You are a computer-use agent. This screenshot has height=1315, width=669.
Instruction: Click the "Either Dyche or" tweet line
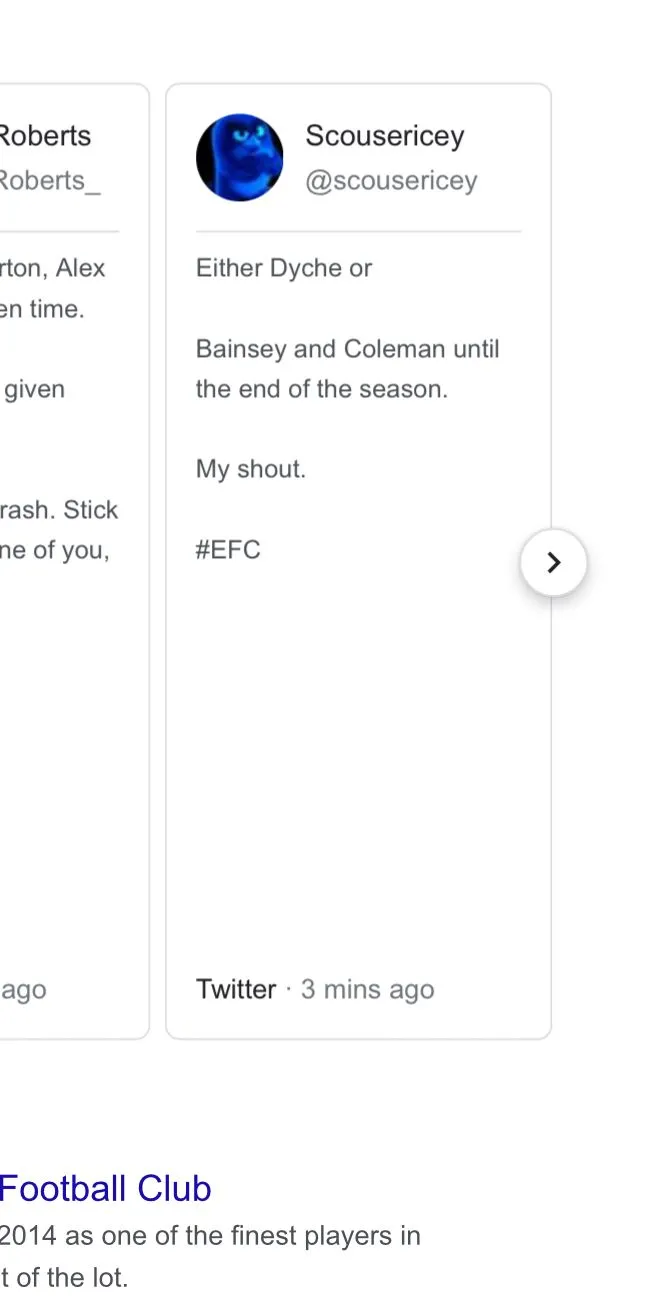click(284, 268)
